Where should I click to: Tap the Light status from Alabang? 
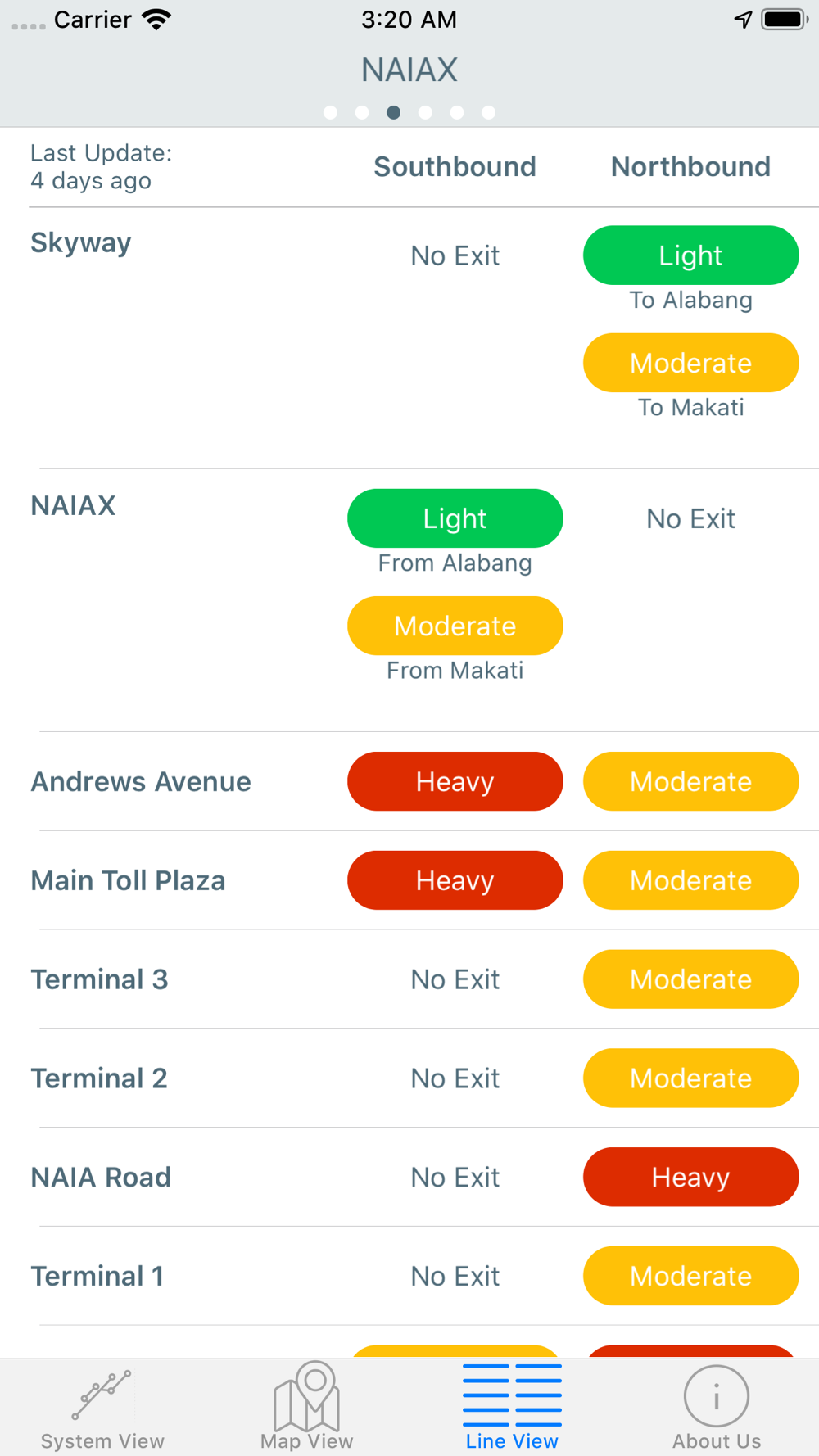click(x=455, y=518)
